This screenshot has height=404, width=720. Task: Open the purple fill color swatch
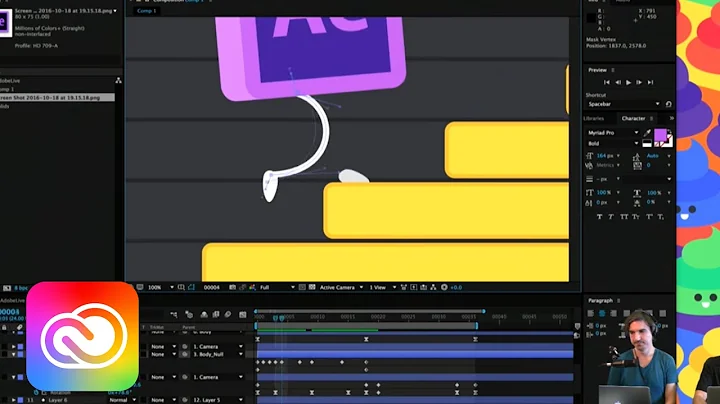(x=660, y=135)
